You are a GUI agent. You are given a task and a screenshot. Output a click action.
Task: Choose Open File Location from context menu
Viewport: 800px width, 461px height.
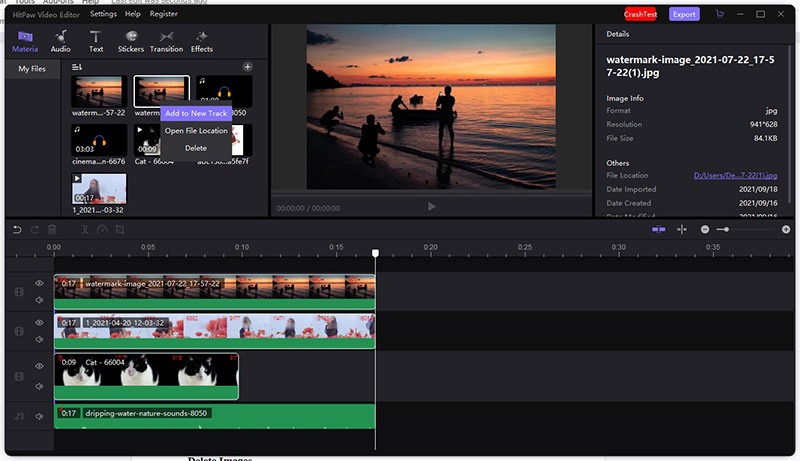196,131
